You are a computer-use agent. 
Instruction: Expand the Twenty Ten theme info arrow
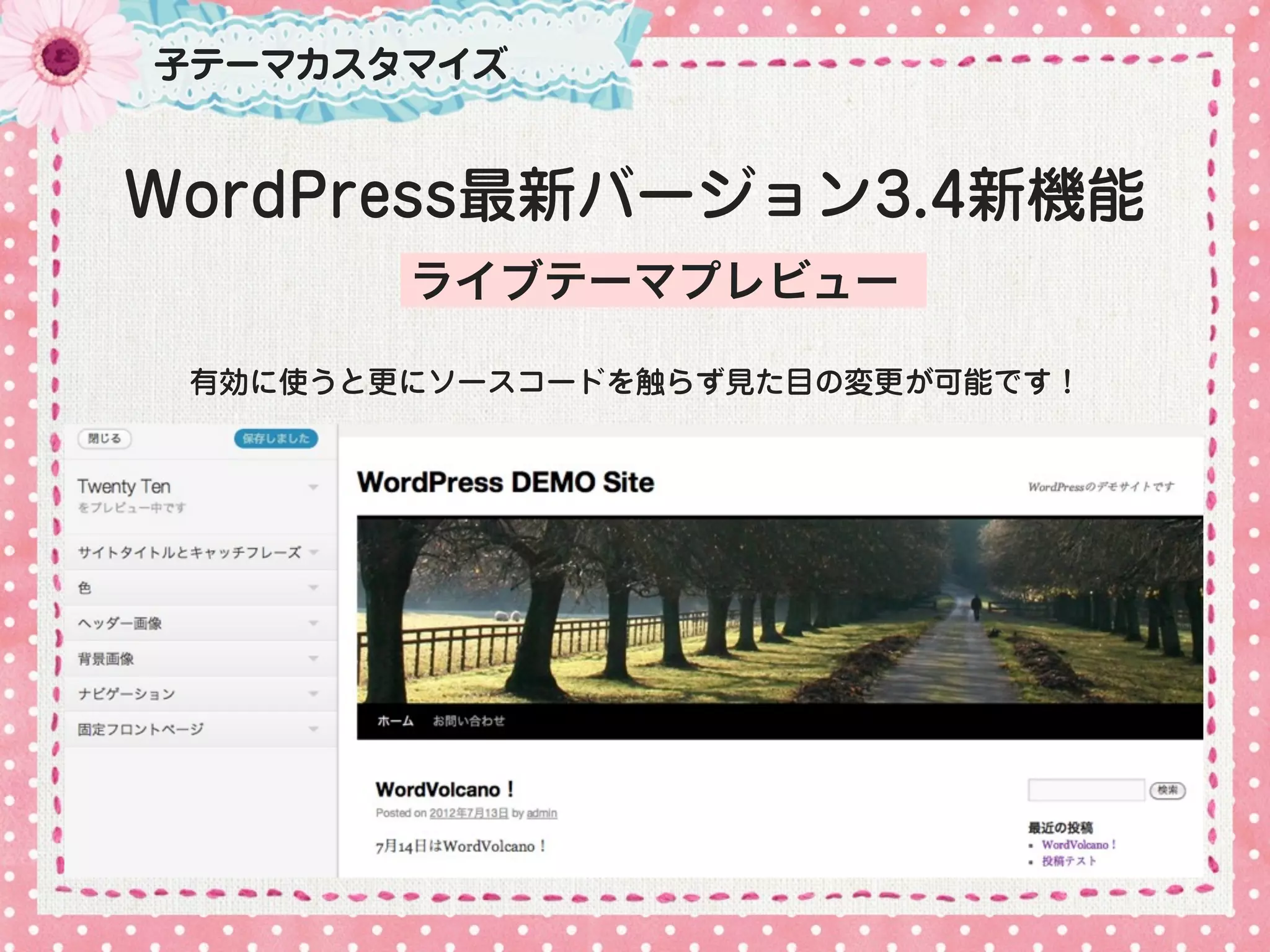[313, 487]
